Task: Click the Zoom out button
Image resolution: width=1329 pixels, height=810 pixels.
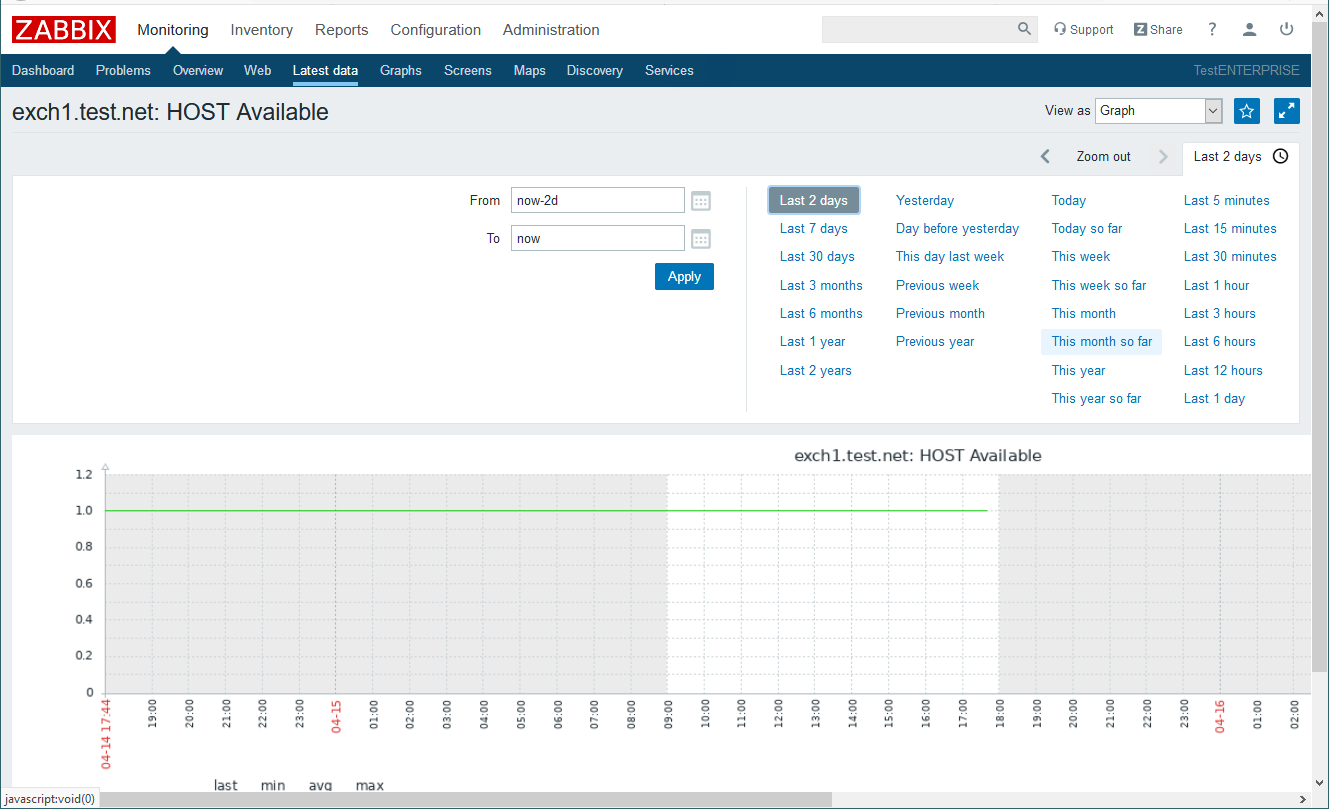Action: (1103, 156)
